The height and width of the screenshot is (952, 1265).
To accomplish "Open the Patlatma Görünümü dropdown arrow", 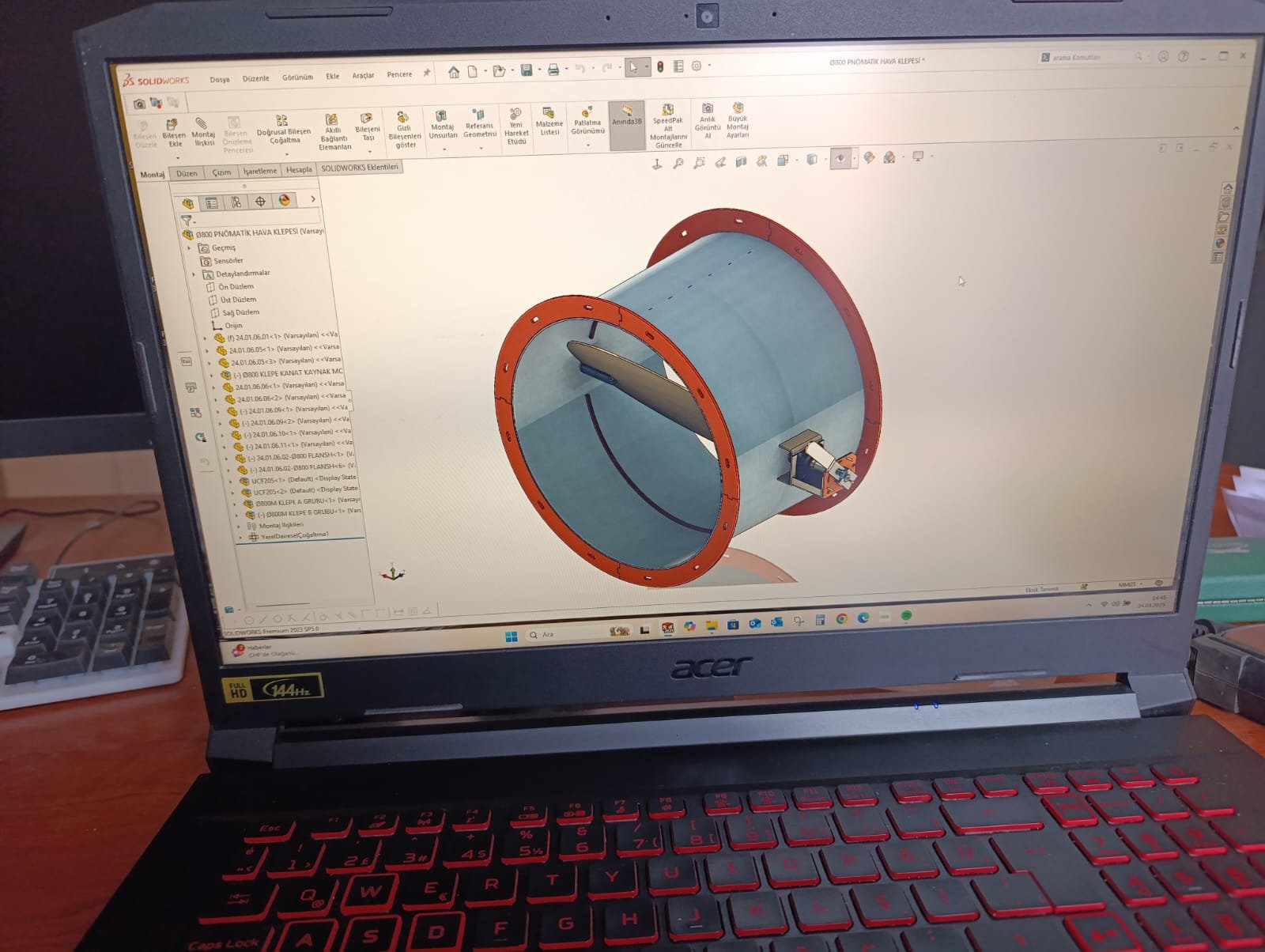I will [x=587, y=145].
